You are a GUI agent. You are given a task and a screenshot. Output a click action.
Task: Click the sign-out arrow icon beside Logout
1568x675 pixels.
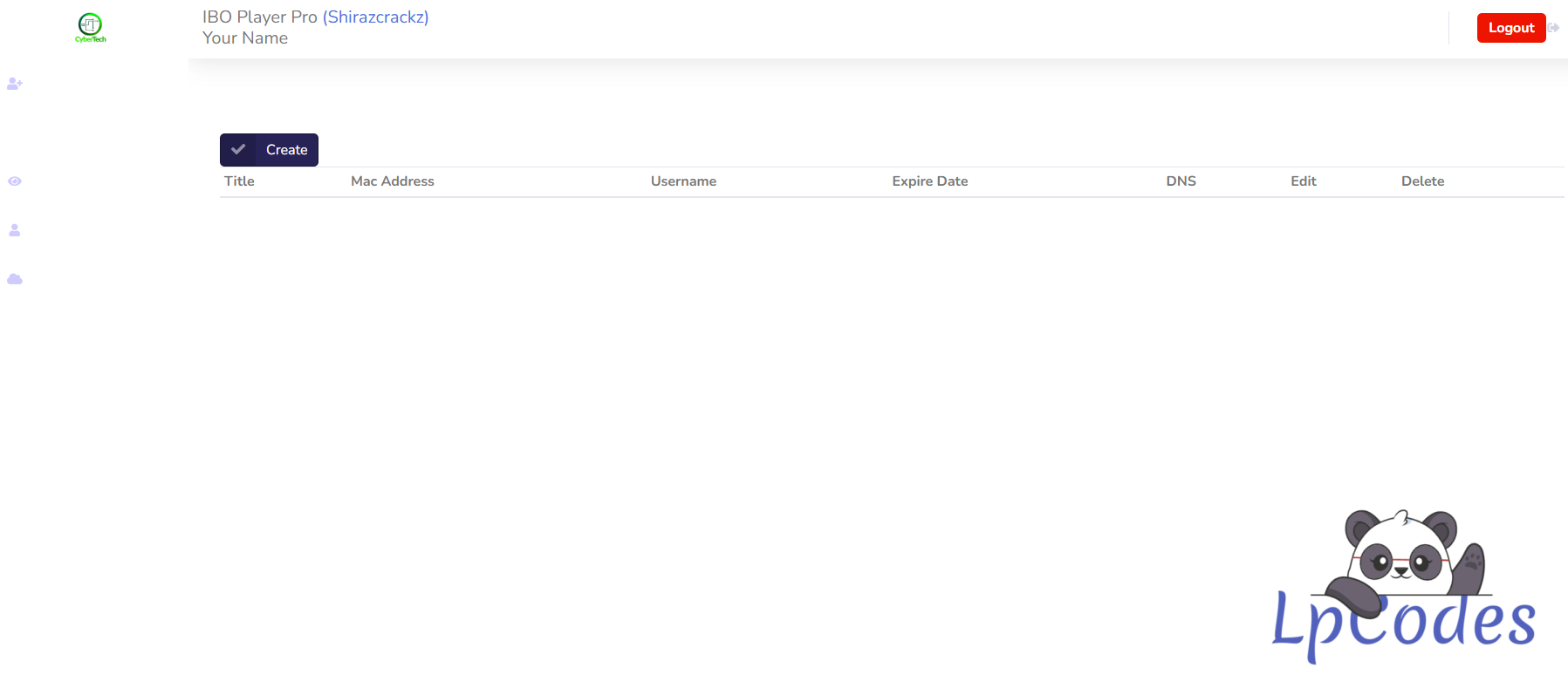pos(1554,28)
